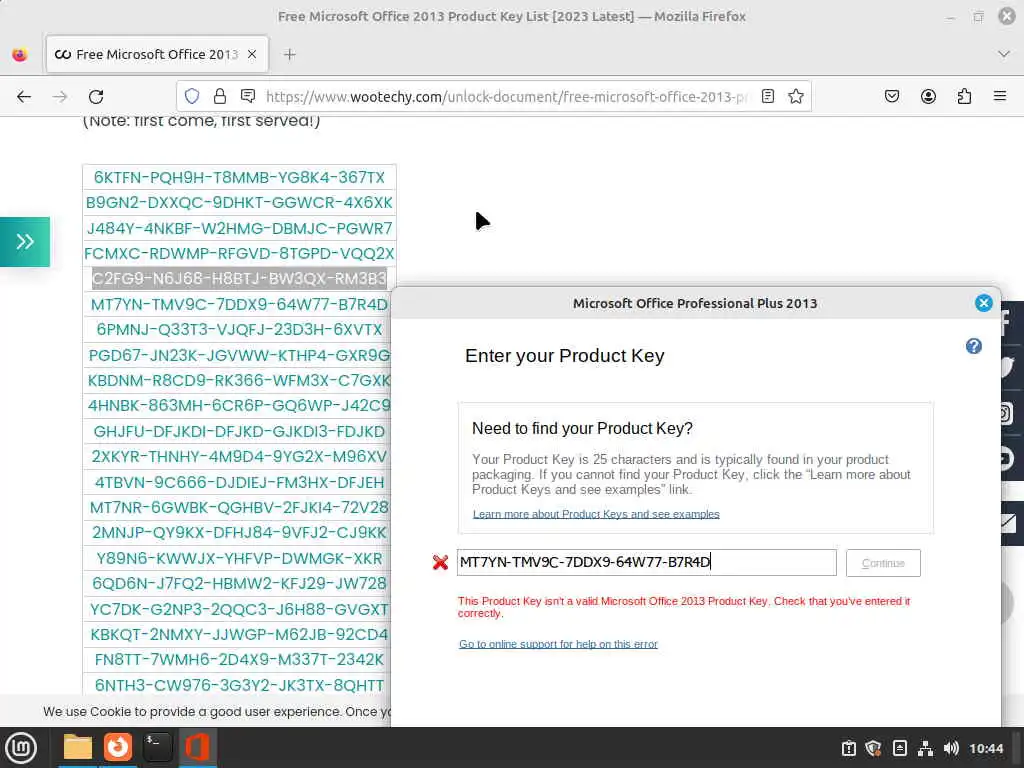Click key FCMXC-RDWMP-RFGVD-8TGPD-VQQ2X
1024x768 pixels.
(x=239, y=253)
